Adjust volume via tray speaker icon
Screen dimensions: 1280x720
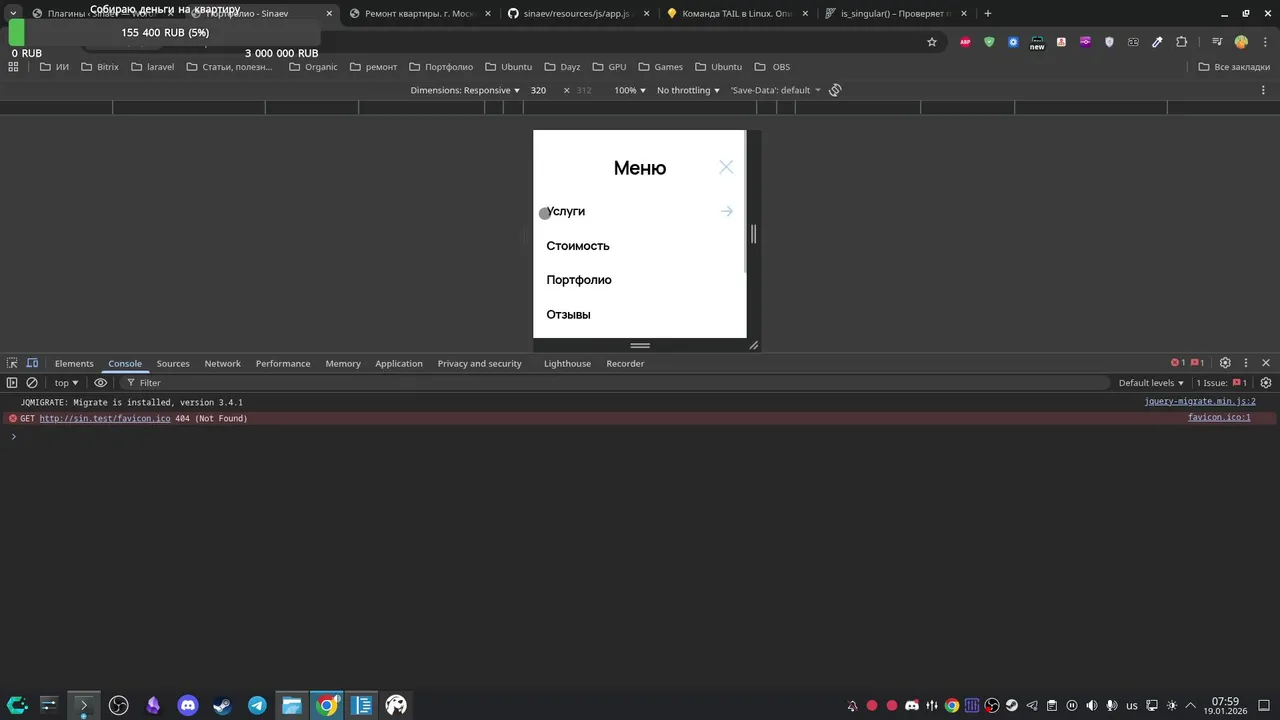pyautogui.click(x=1091, y=705)
